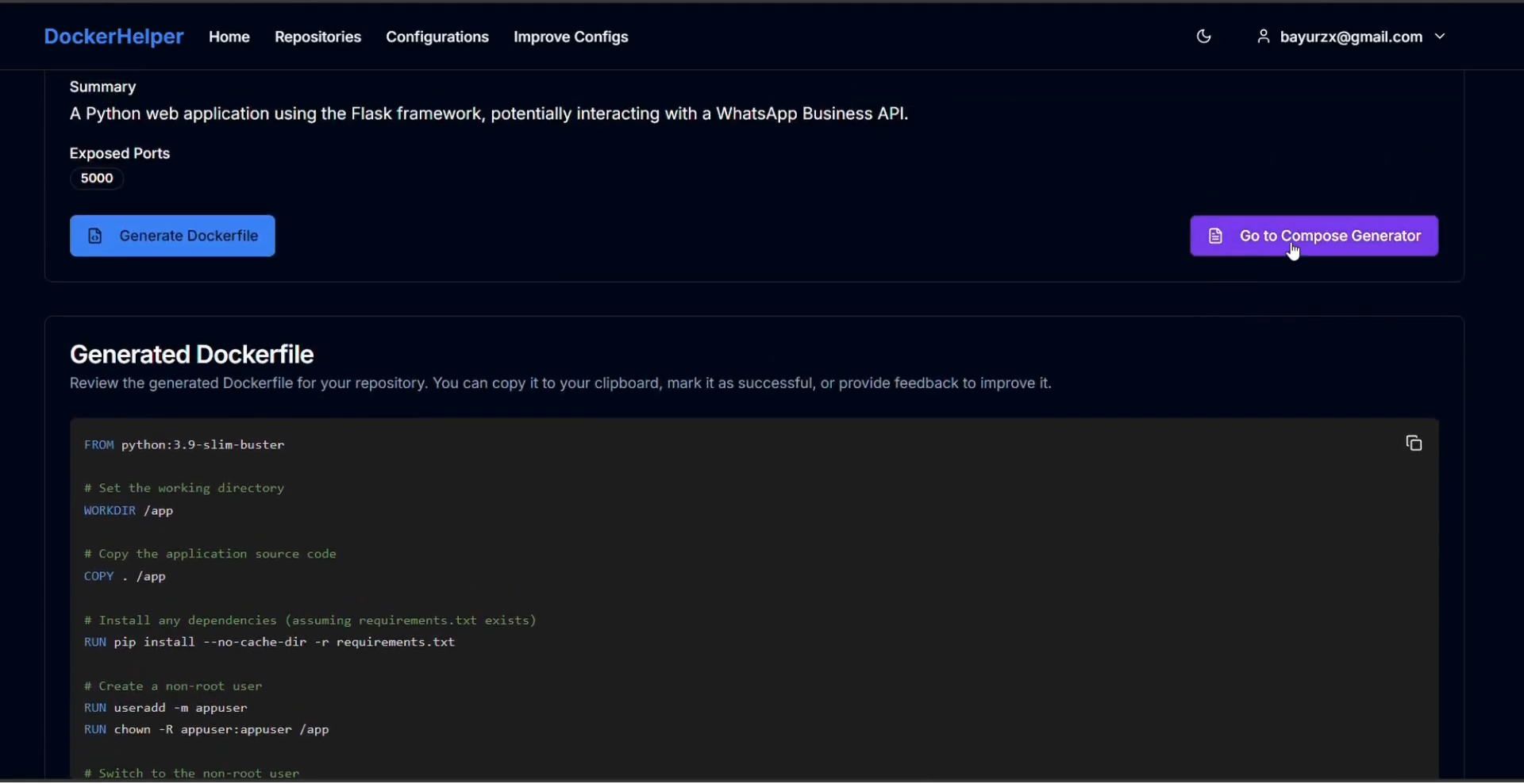Open the Repositories page
This screenshot has width=1524, height=784.
point(317,37)
